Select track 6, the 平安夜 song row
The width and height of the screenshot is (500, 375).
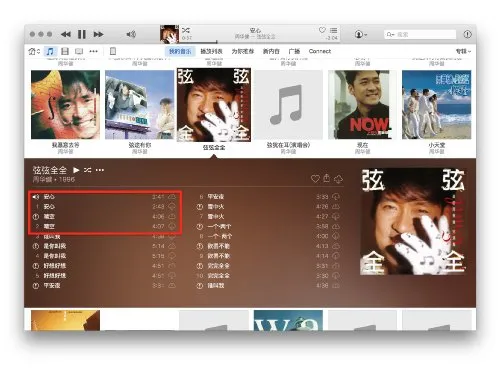click(268, 197)
